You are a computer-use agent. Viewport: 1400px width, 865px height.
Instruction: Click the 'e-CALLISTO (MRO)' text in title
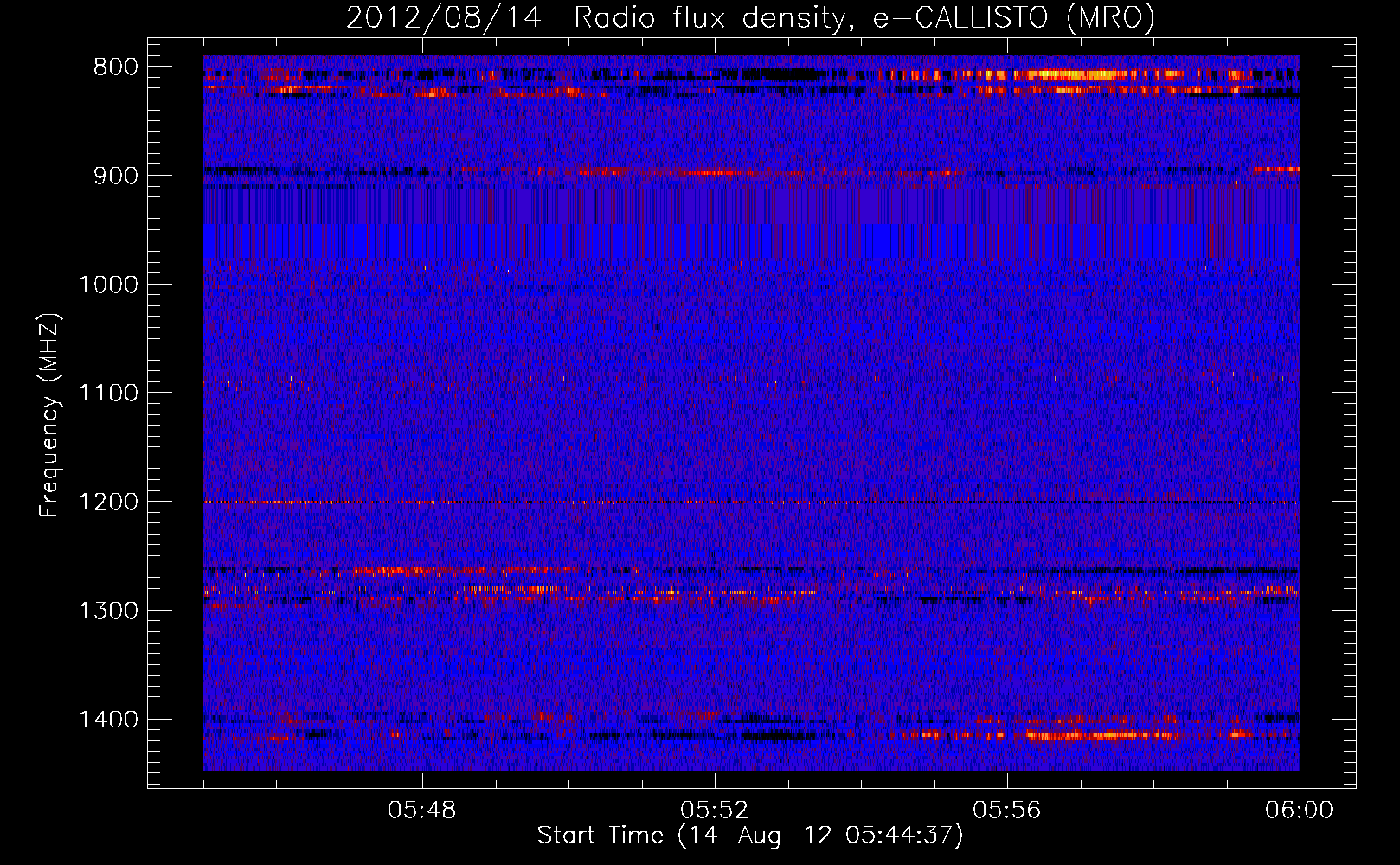tap(1013, 18)
